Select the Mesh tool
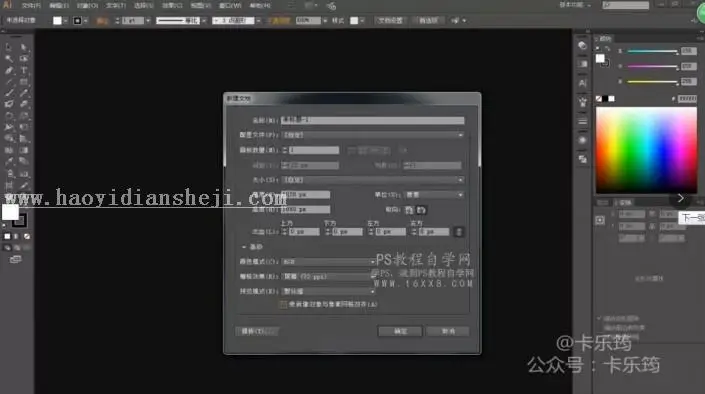Image resolution: width=705 pixels, height=394 pixels. pos(9,150)
